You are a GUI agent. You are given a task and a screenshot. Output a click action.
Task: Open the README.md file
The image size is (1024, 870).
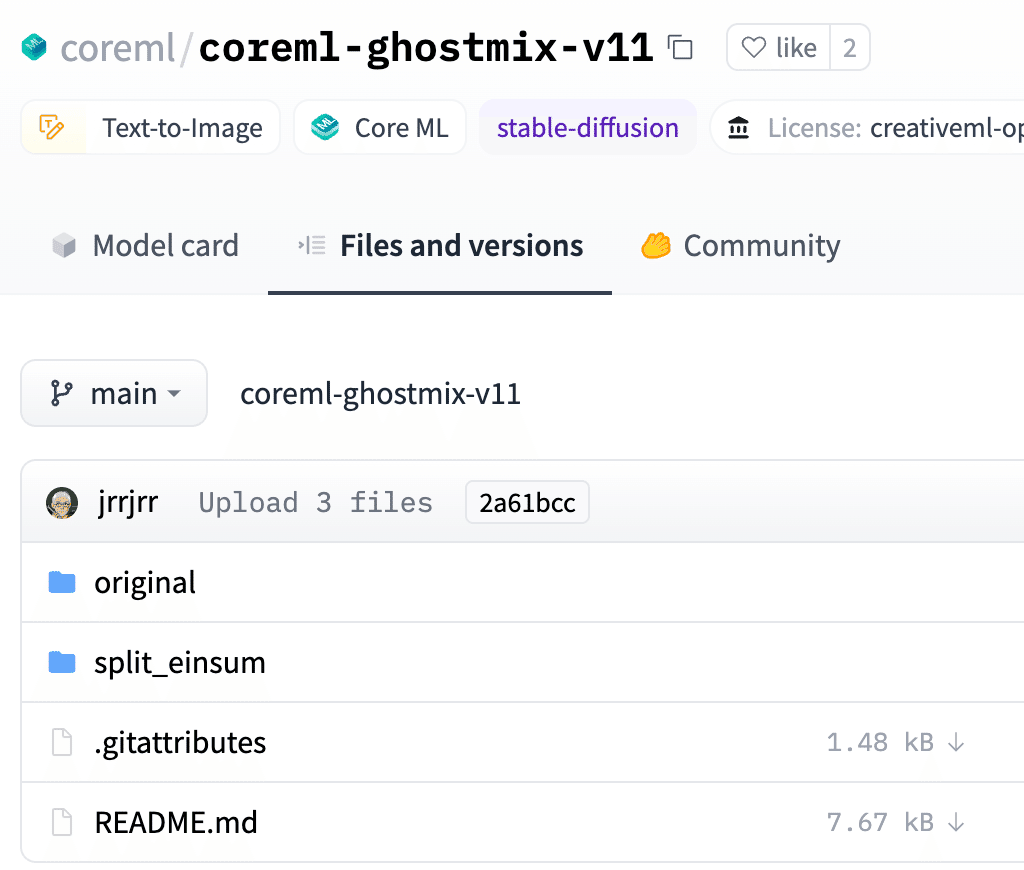176,822
